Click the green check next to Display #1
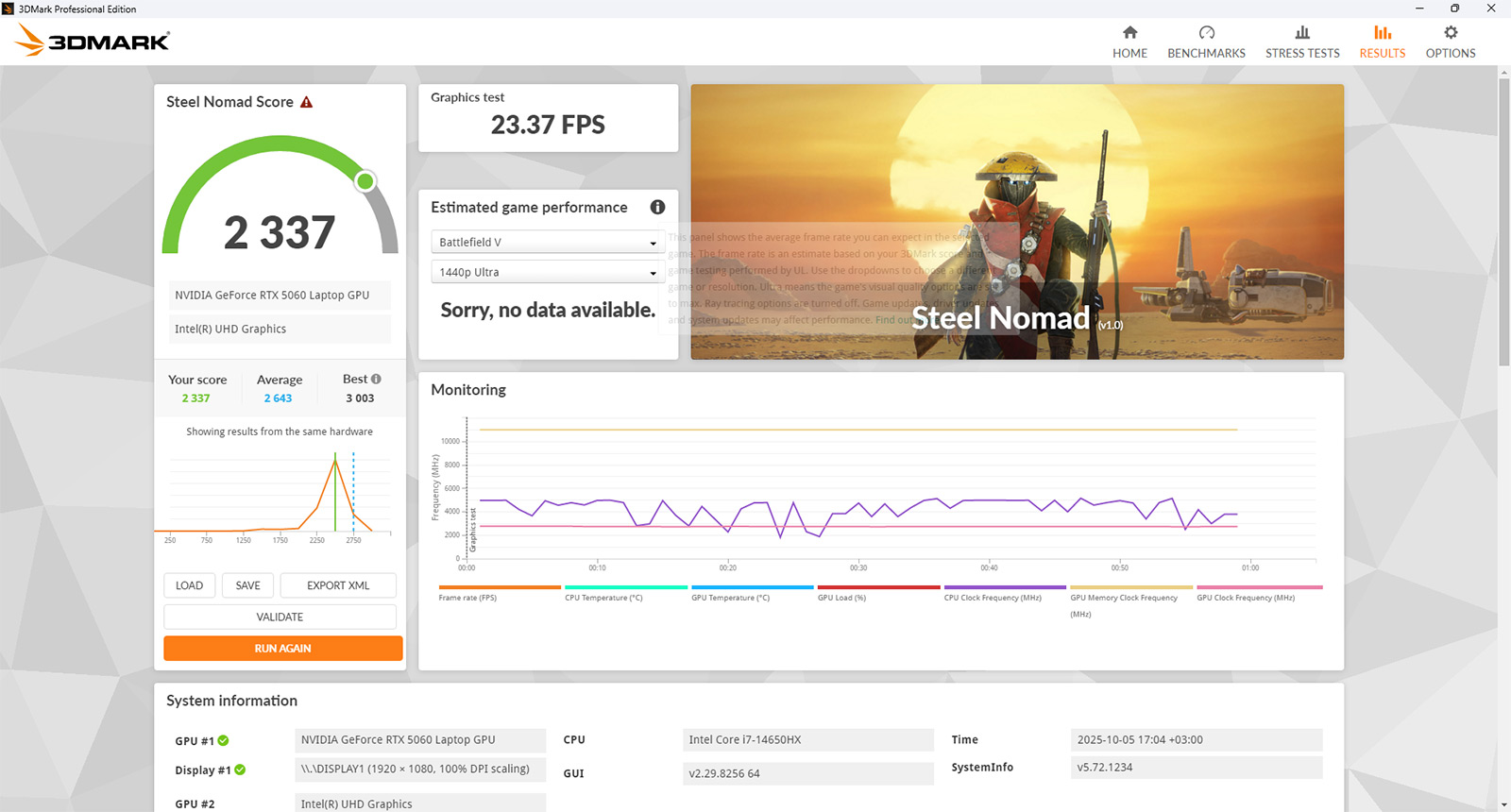The image size is (1511, 812). tap(240, 770)
